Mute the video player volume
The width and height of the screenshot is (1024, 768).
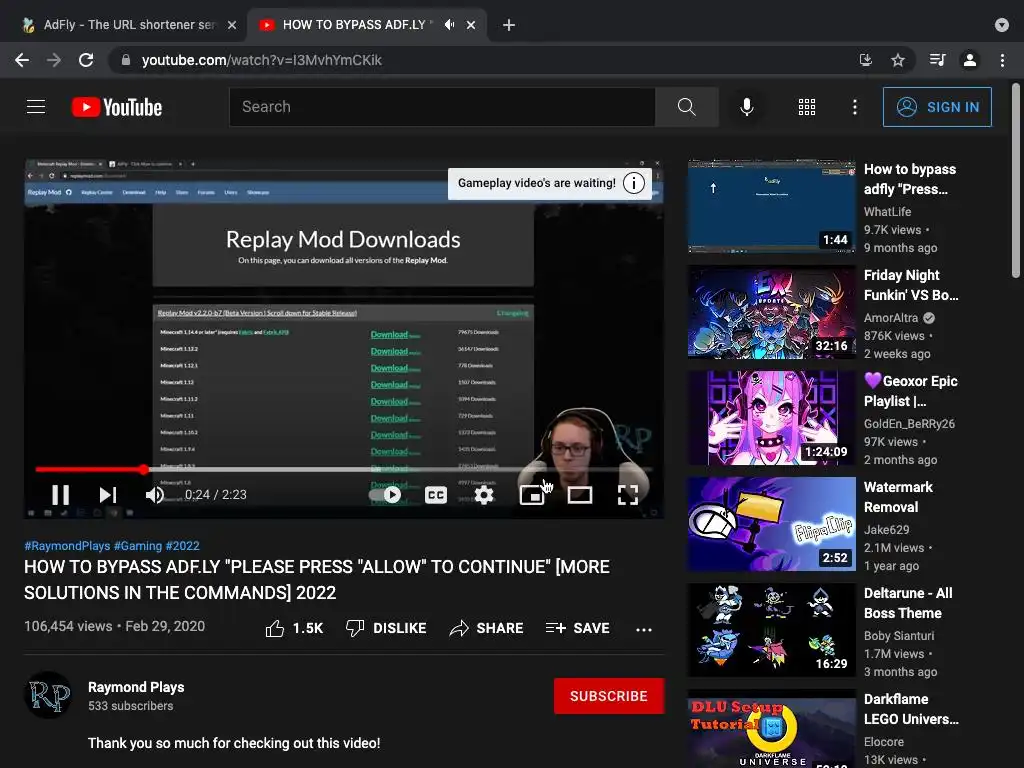(155, 494)
